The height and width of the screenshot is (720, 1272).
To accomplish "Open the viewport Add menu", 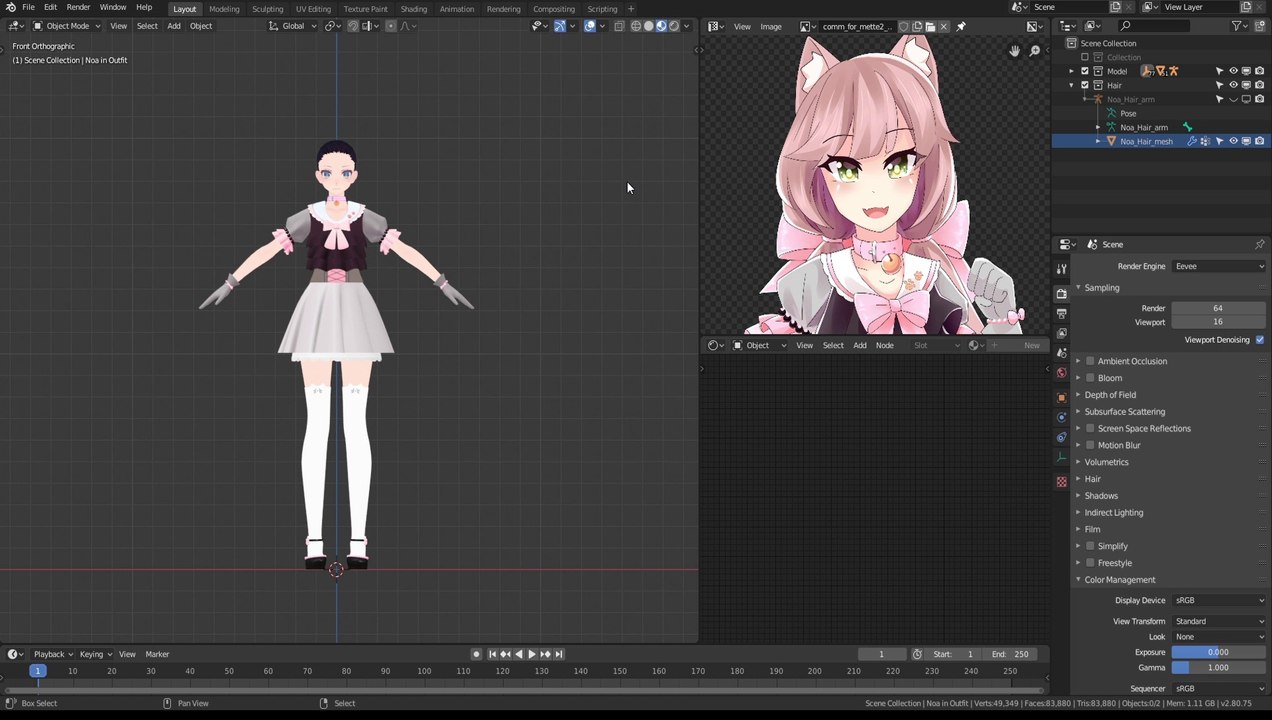I will tap(174, 26).
